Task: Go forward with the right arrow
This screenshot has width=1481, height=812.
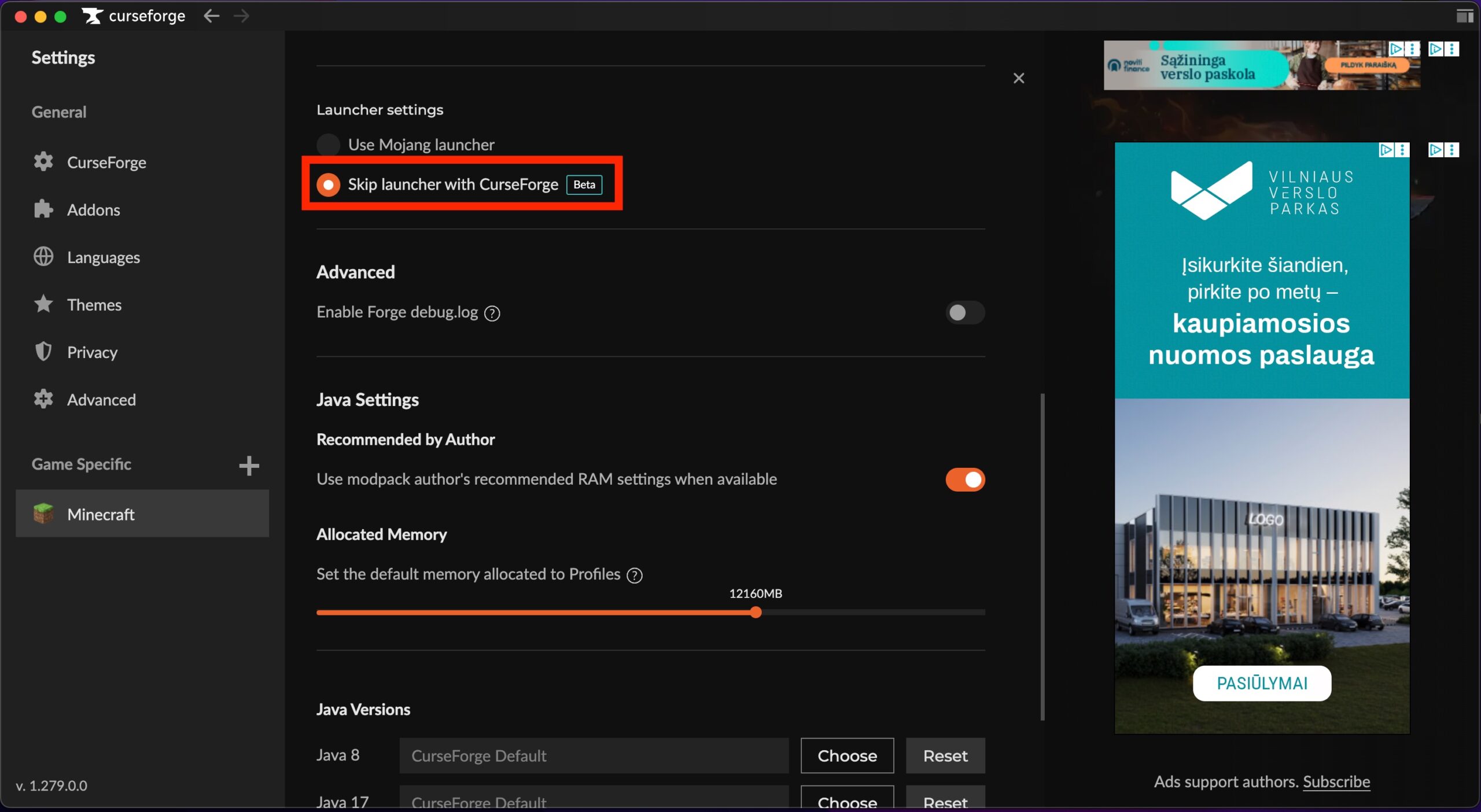Action: [x=241, y=16]
